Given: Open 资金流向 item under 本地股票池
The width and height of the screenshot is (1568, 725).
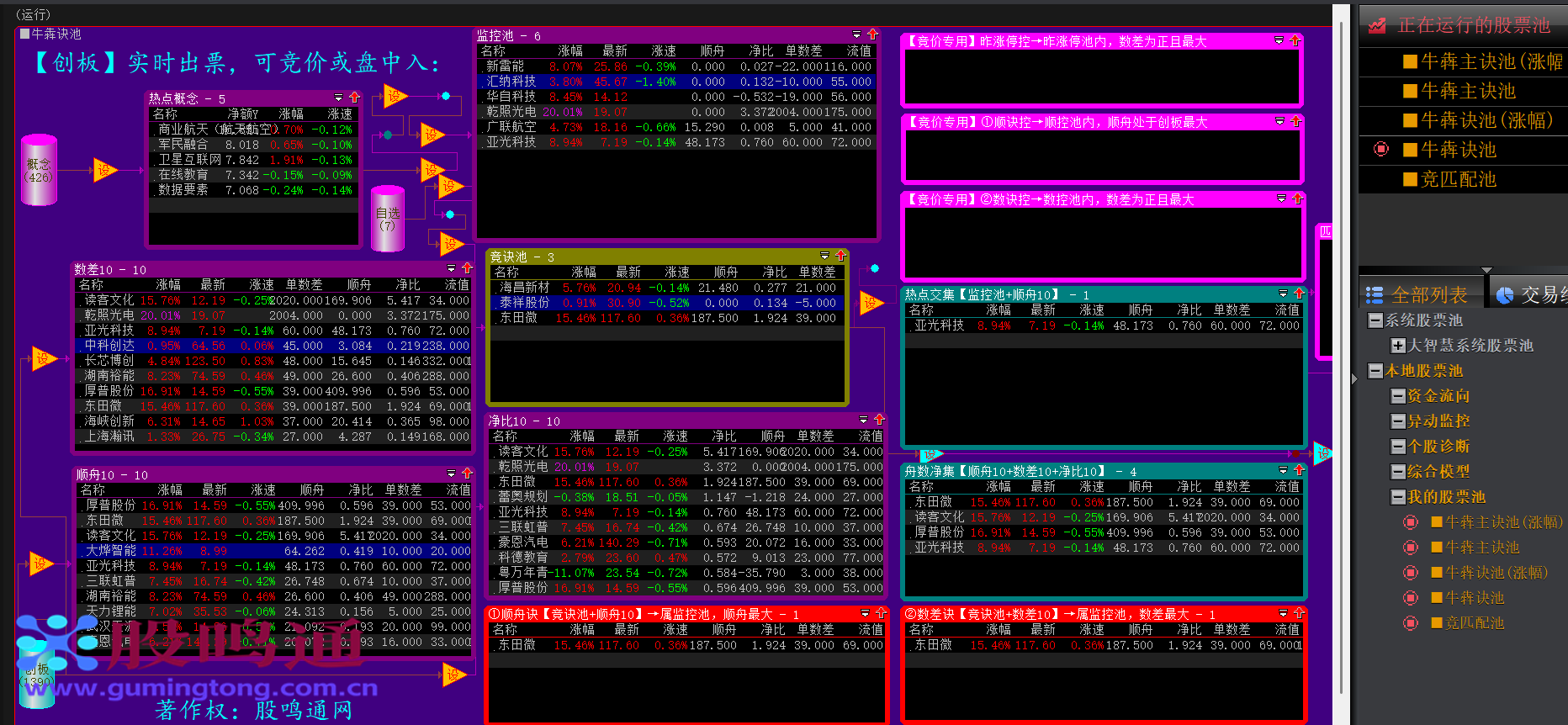Looking at the screenshot, I should point(1438,395).
